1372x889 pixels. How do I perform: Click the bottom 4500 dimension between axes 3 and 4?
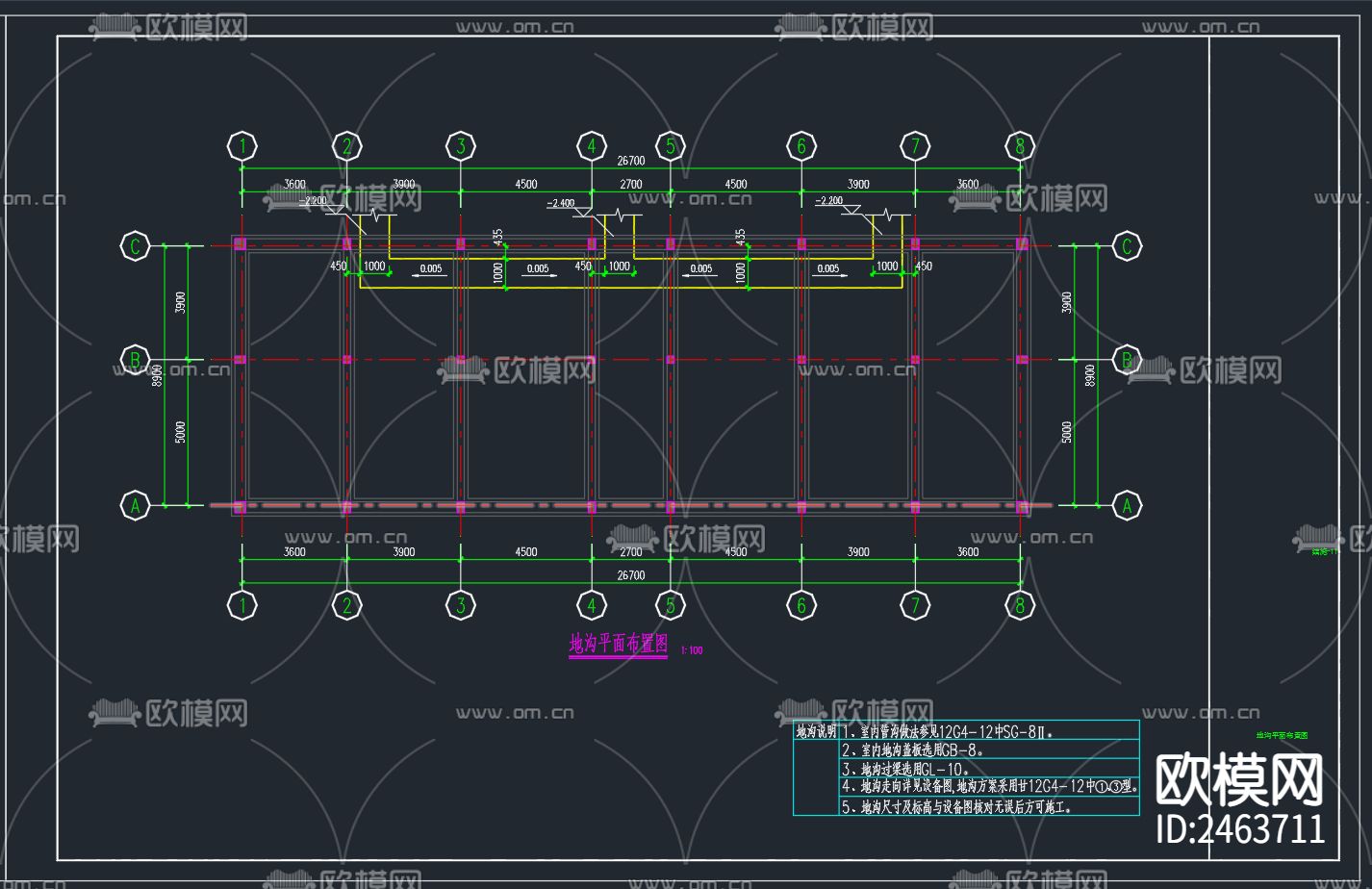point(526,552)
